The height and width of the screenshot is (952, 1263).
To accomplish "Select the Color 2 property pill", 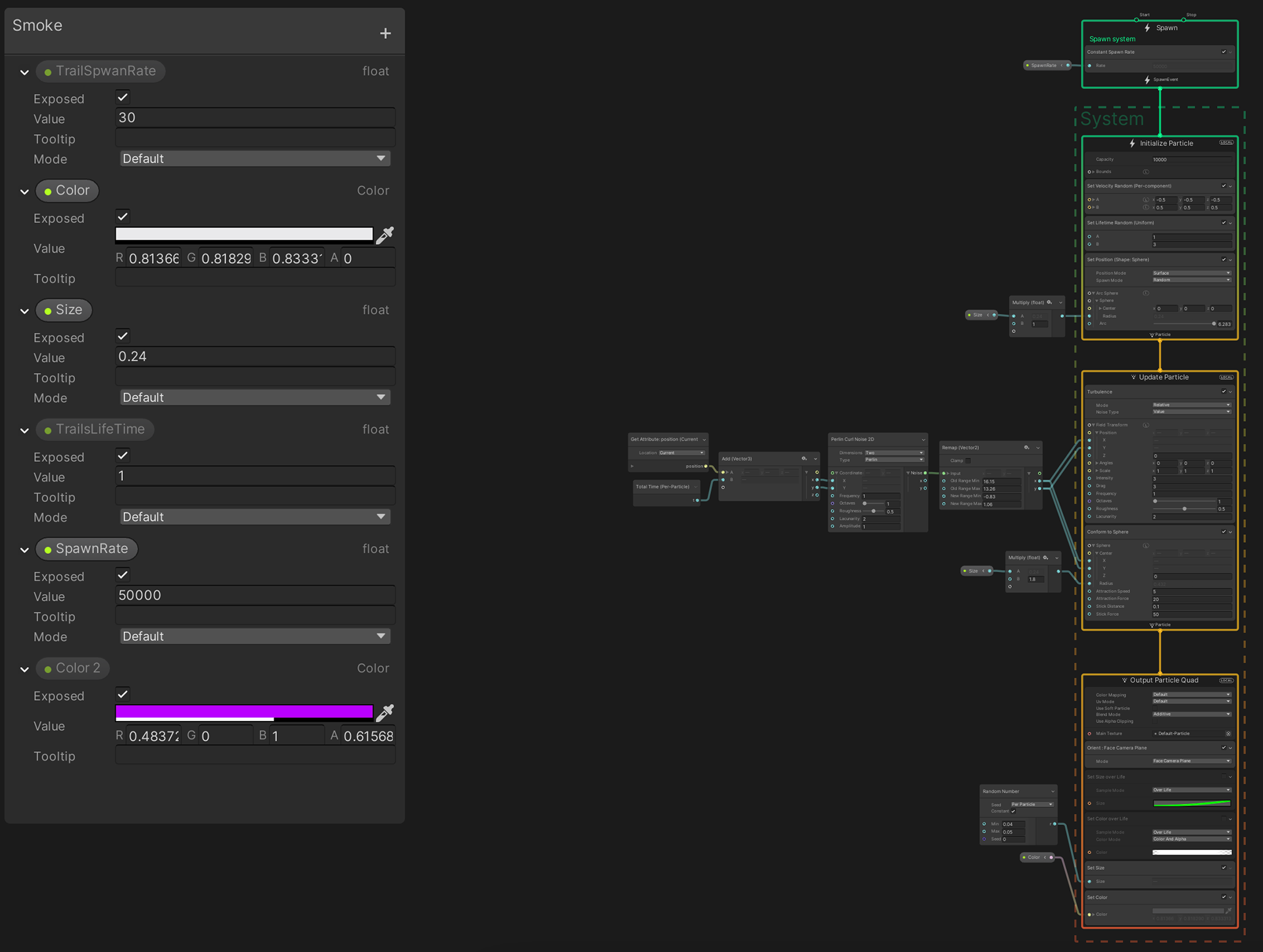I will [72, 668].
